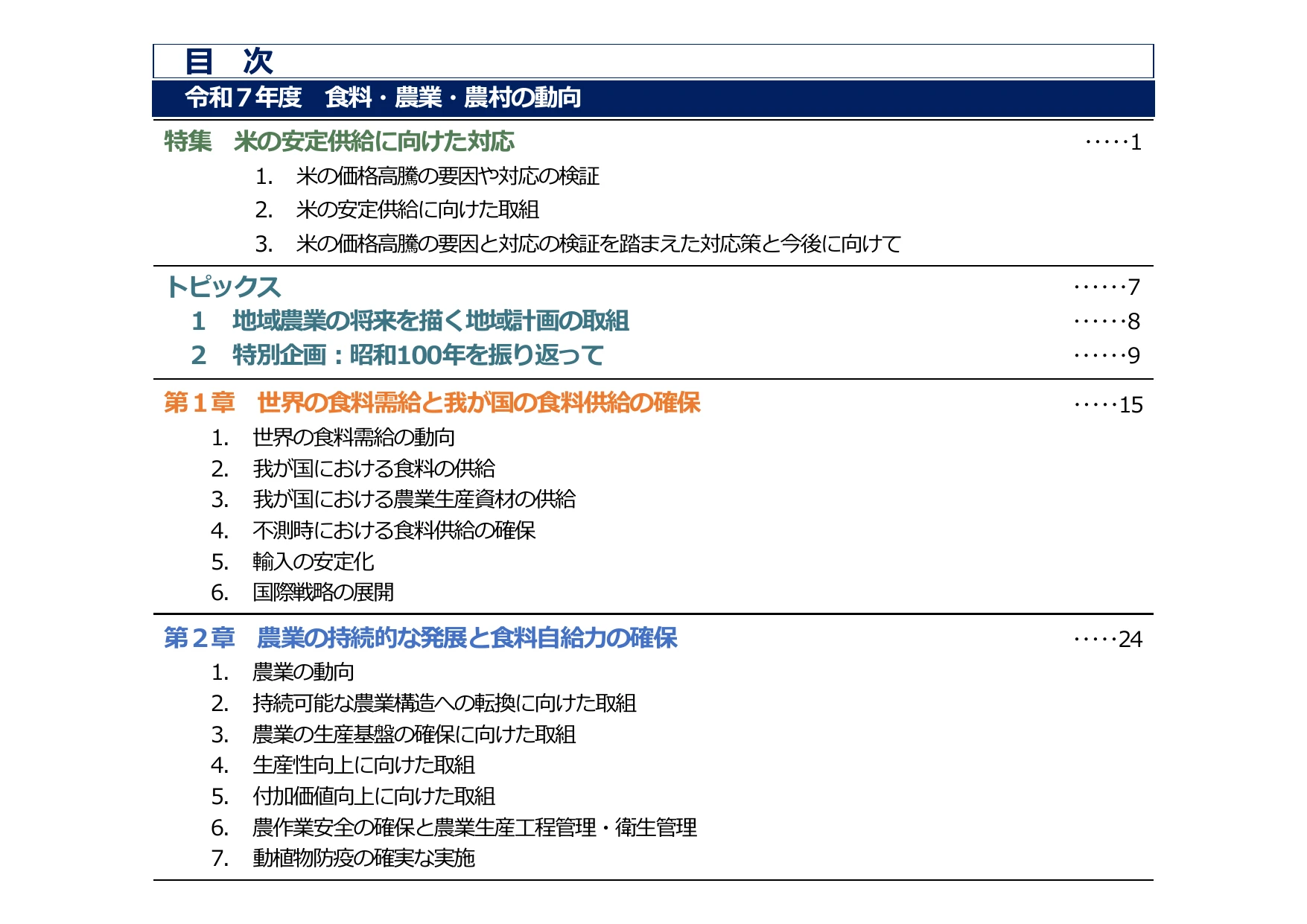This screenshot has height=924, width=1307.
Task: Select item 我が国における食料の供給
Action: [374, 469]
